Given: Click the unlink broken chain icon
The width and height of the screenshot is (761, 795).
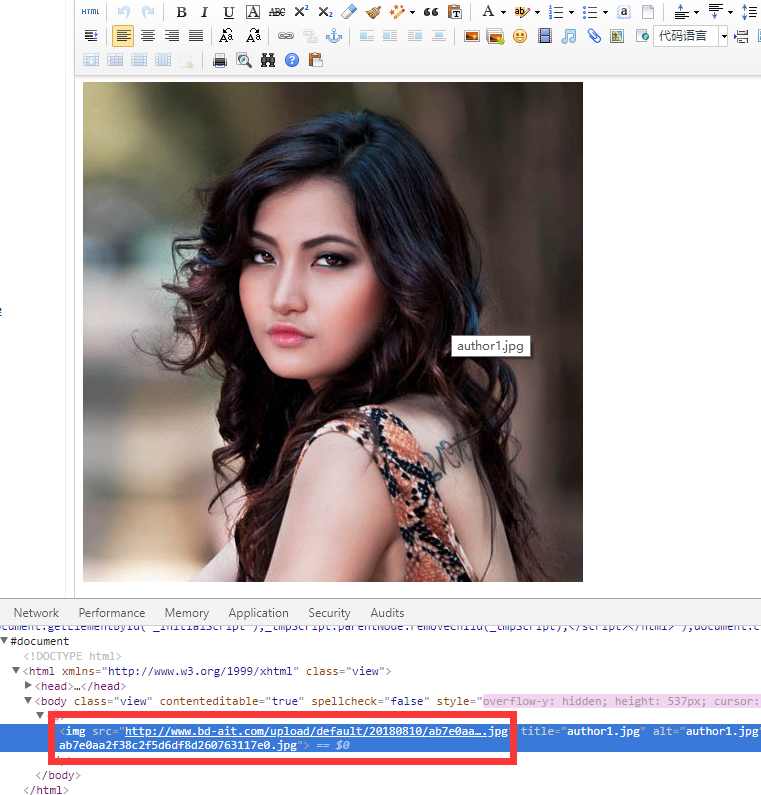Looking at the screenshot, I should 310,35.
